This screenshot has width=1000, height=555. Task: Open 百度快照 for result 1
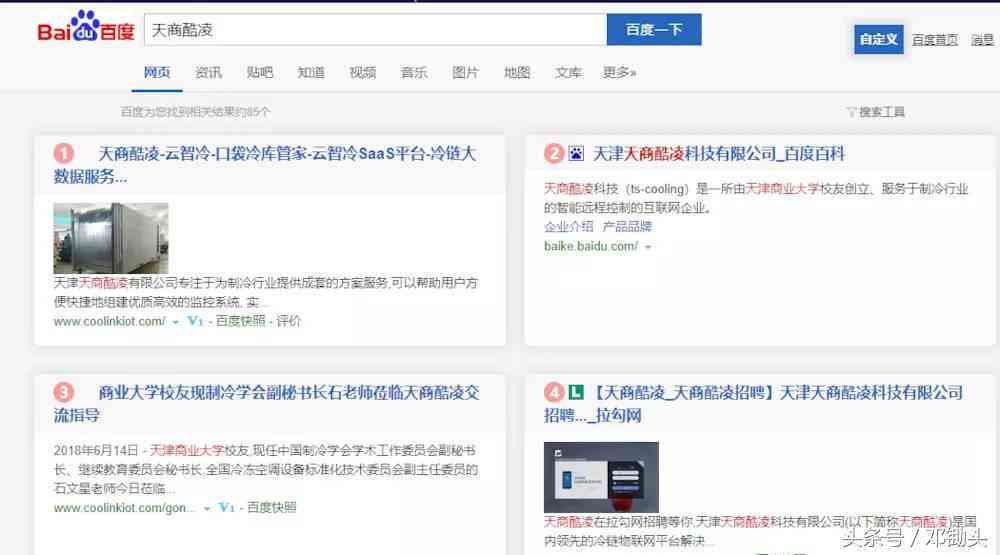[240, 321]
